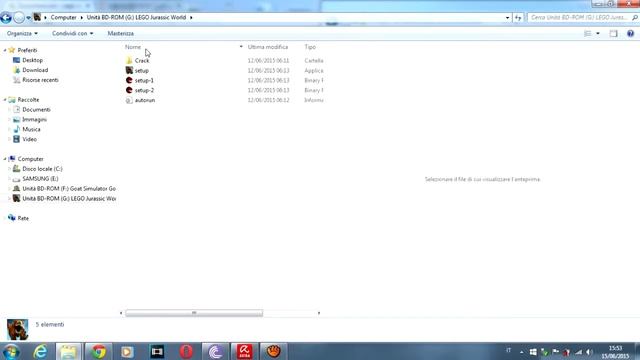Click the Windows Explorer taskbar button

pyautogui.click(x=68, y=351)
